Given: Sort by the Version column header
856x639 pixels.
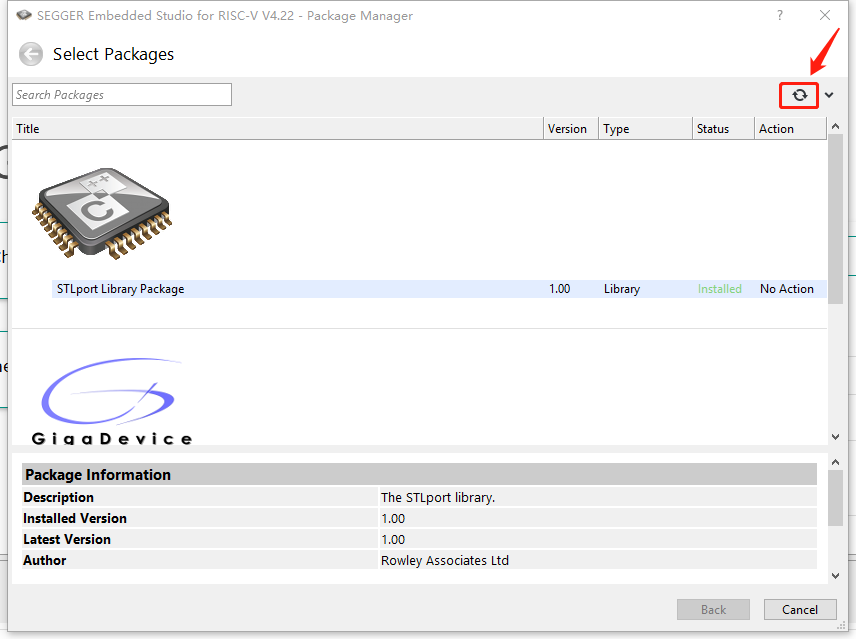Looking at the screenshot, I should coord(571,129).
